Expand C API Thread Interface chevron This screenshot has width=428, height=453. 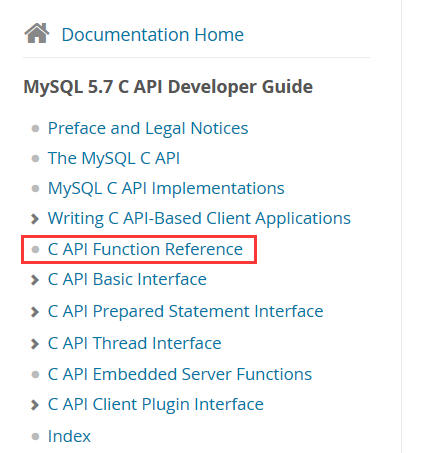tap(35, 344)
